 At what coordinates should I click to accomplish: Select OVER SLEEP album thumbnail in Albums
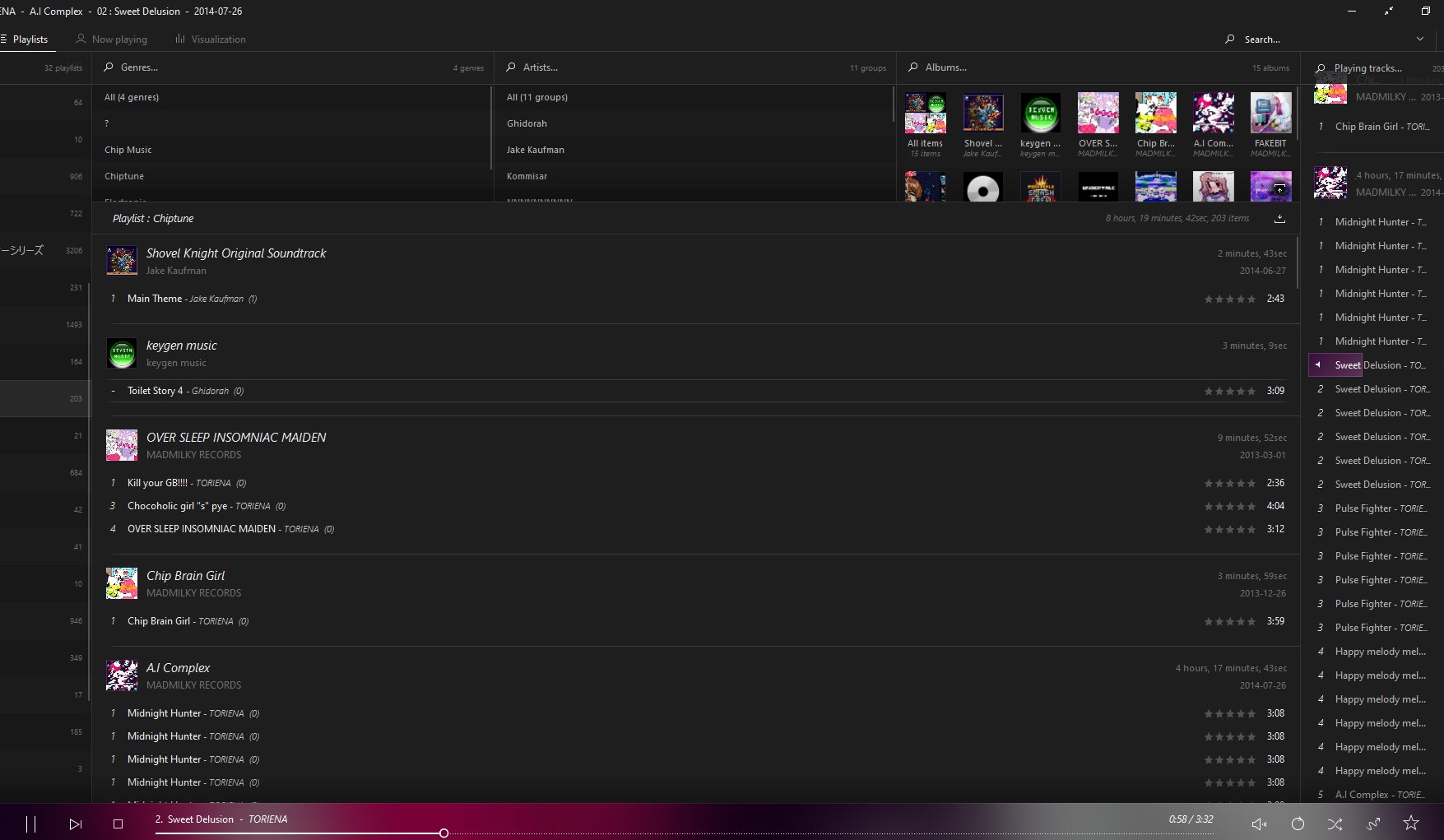[1098, 113]
